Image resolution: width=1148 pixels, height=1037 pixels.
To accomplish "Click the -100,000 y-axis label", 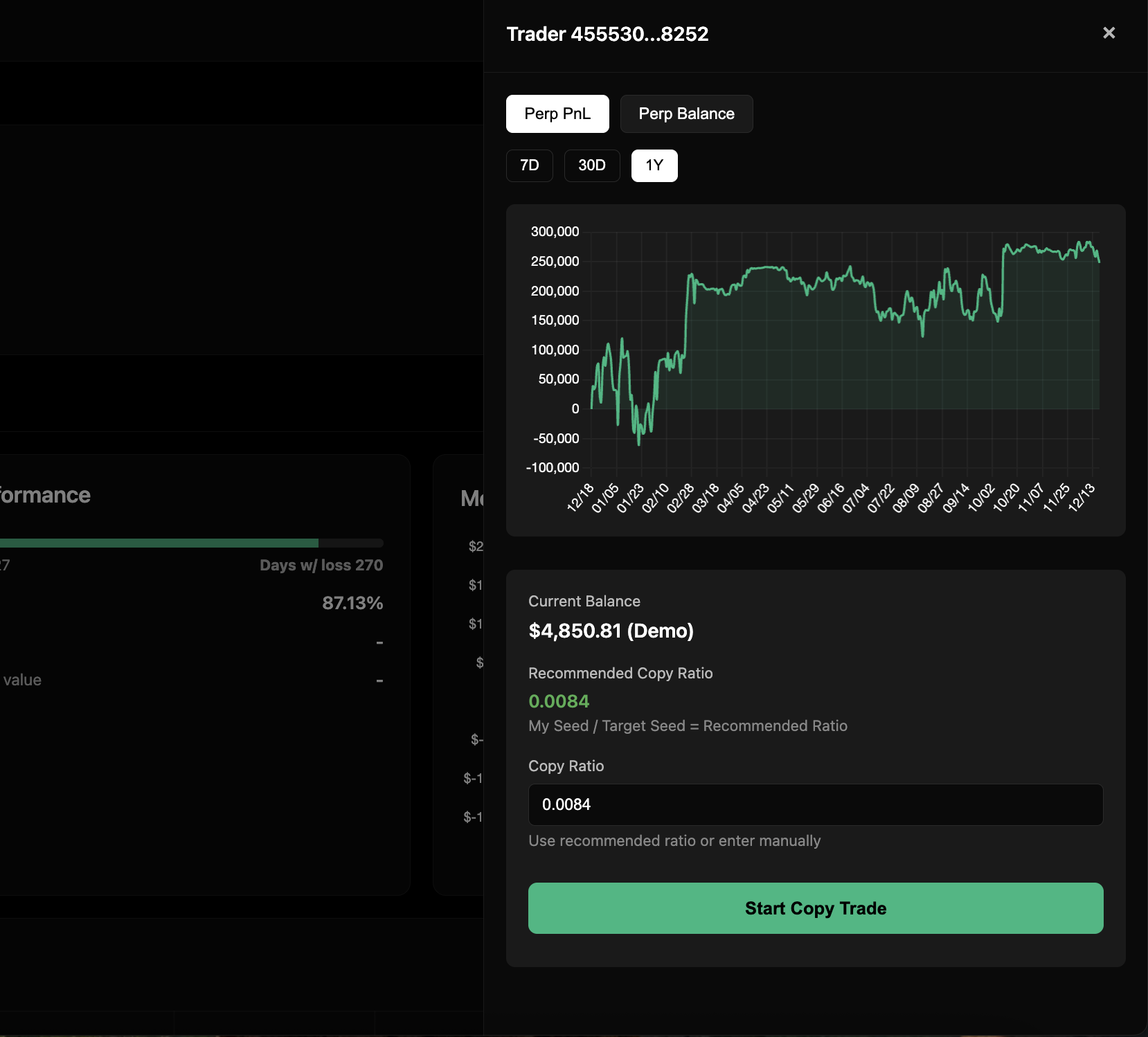I will (553, 468).
